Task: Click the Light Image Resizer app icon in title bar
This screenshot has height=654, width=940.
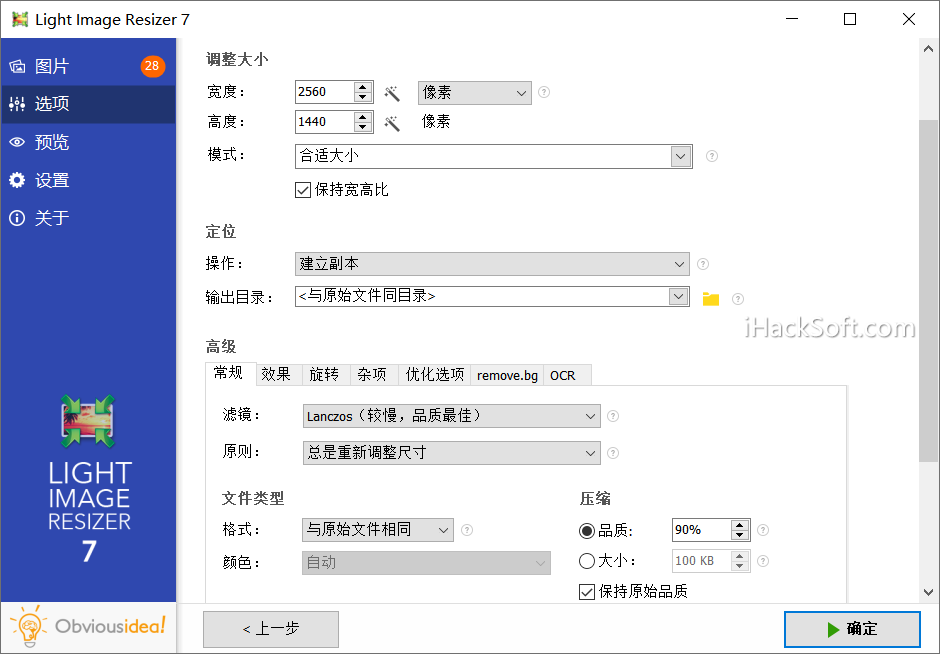Action: pos(20,19)
